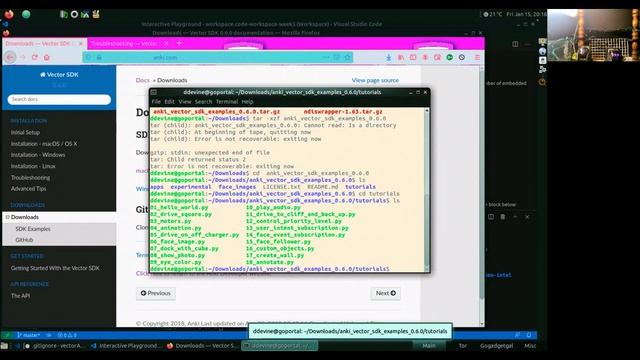The width and height of the screenshot is (640, 360).
Task: Close the Downloads — Vector SDK tab
Action: 81,43
